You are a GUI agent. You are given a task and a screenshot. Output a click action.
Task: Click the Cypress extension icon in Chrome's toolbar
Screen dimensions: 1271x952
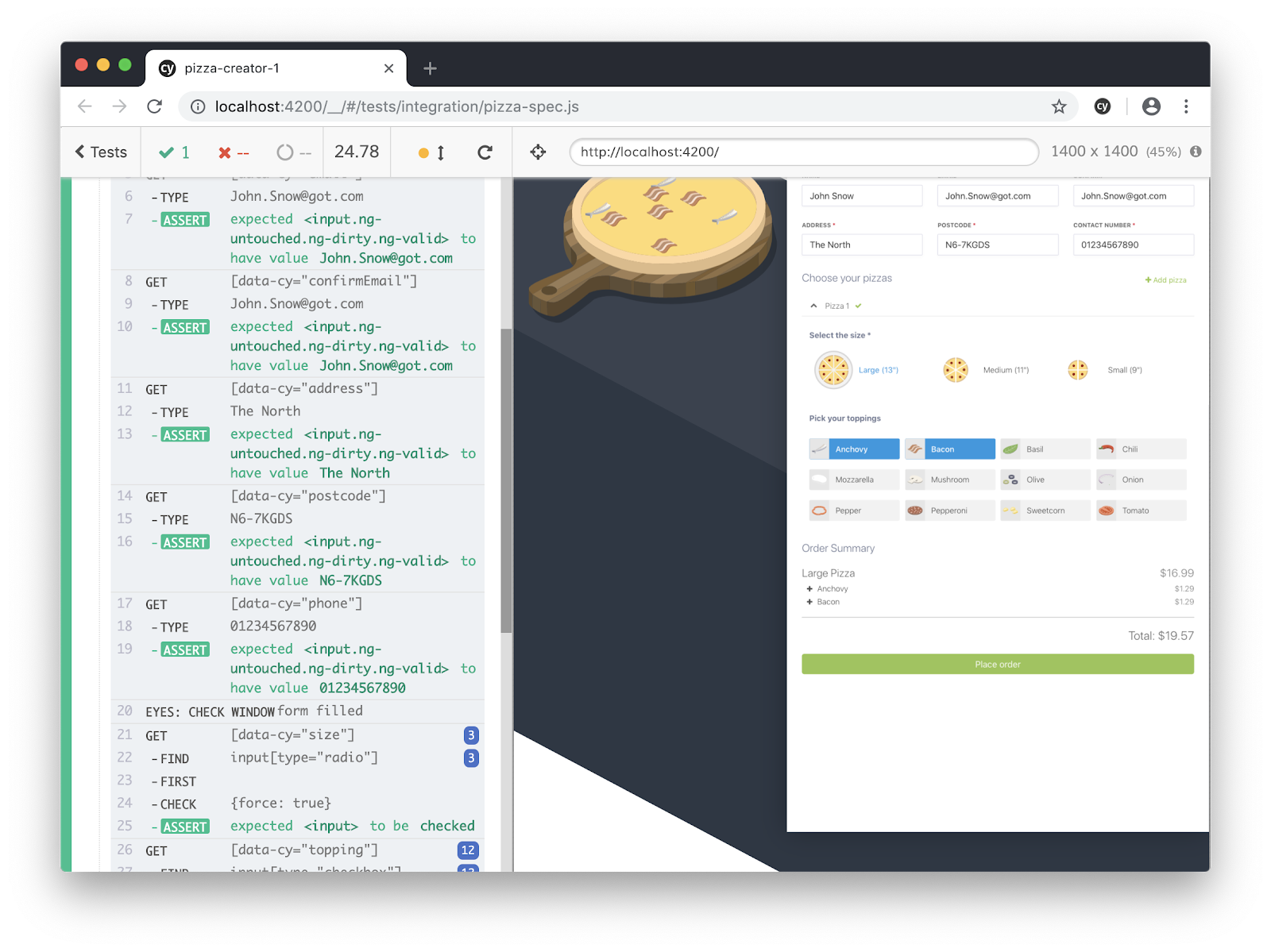1103,106
